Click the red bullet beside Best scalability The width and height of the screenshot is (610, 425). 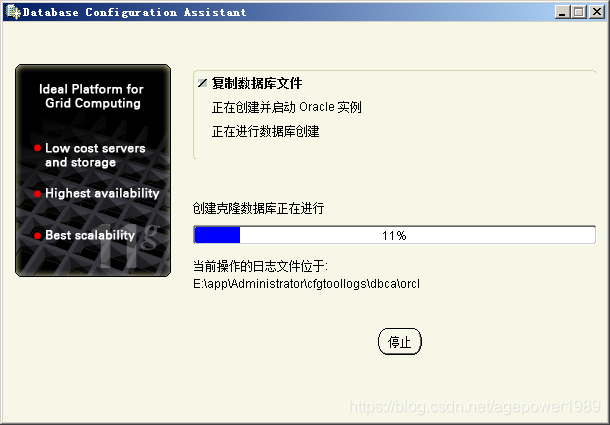[x=38, y=235]
